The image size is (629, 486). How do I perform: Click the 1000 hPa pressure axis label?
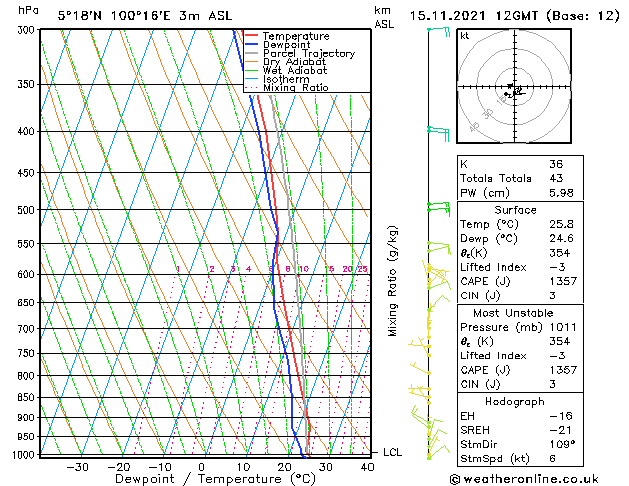point(24,455)
